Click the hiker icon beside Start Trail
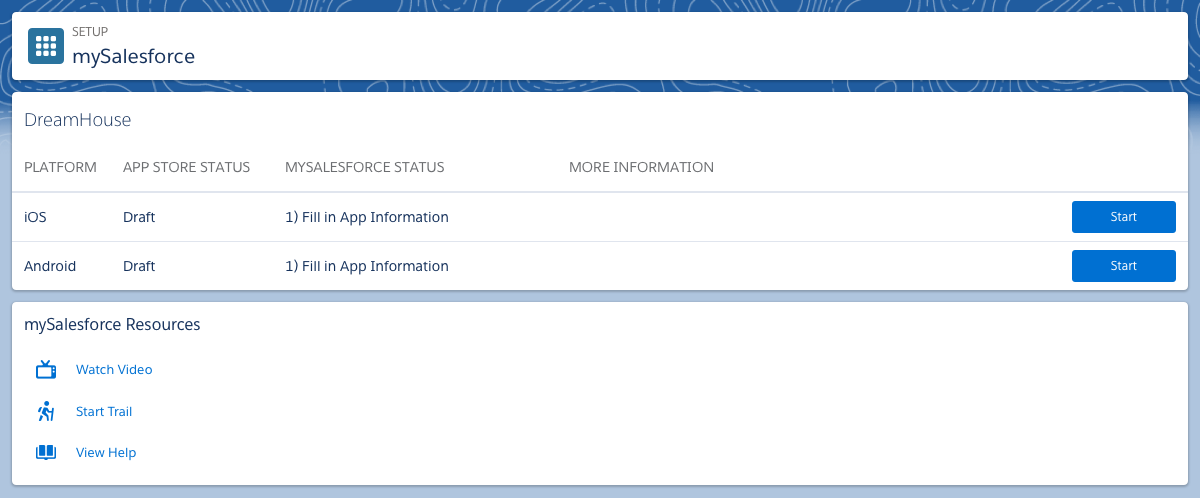The width and height of the screenshot is (1200, 498). coord(46,411)
